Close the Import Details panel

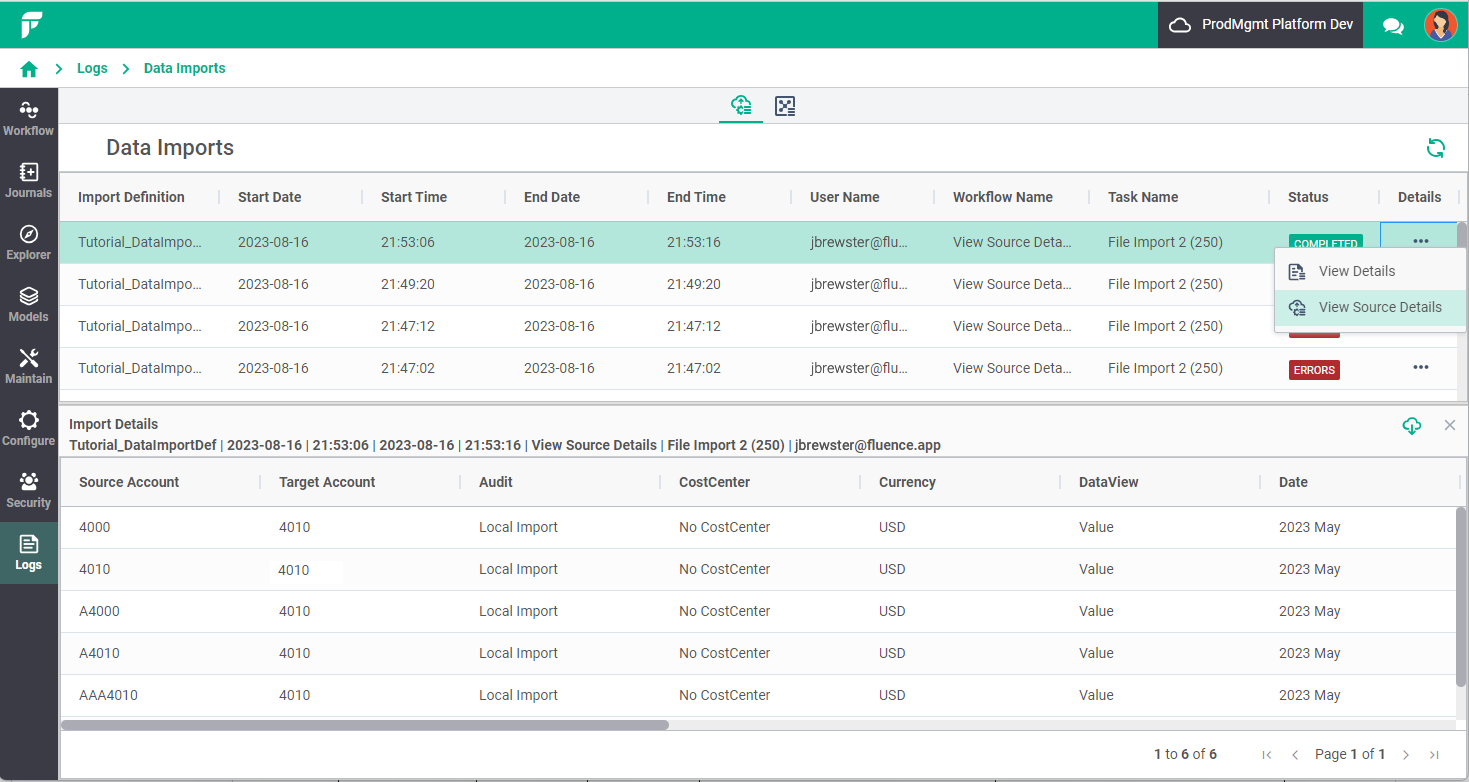(x=1450, y=425)
